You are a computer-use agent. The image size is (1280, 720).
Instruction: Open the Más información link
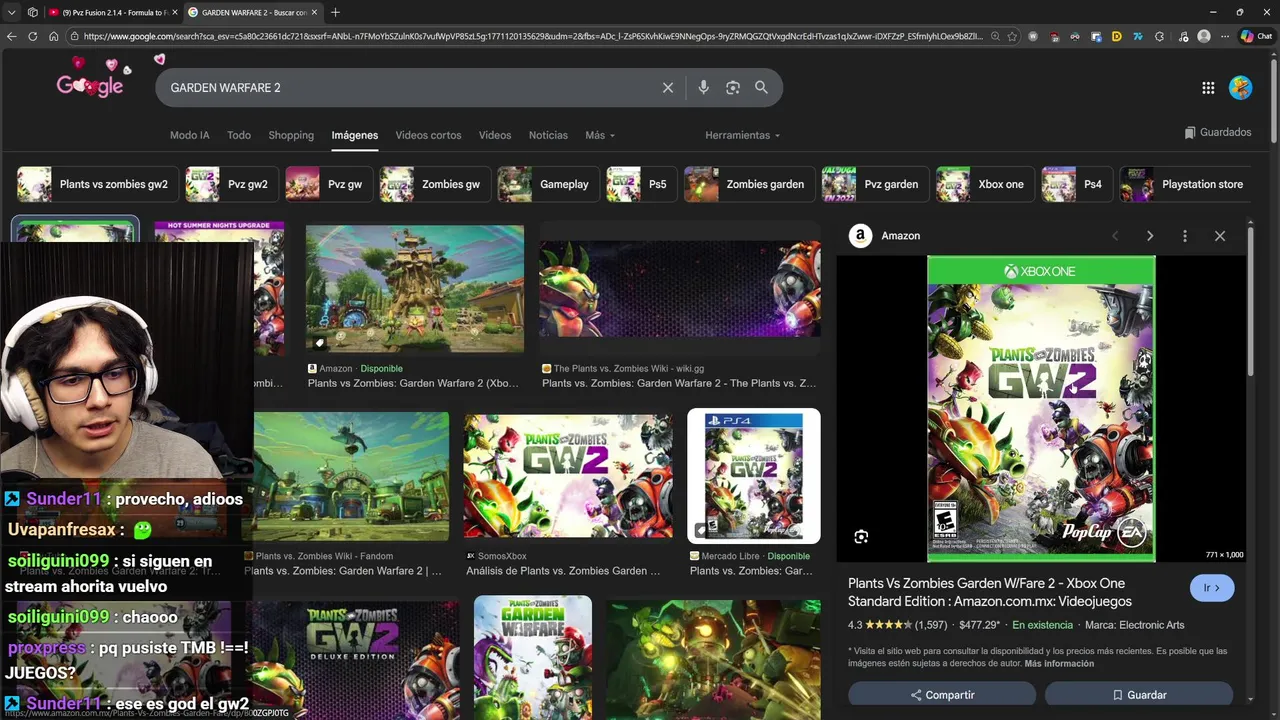[1059, 664]
